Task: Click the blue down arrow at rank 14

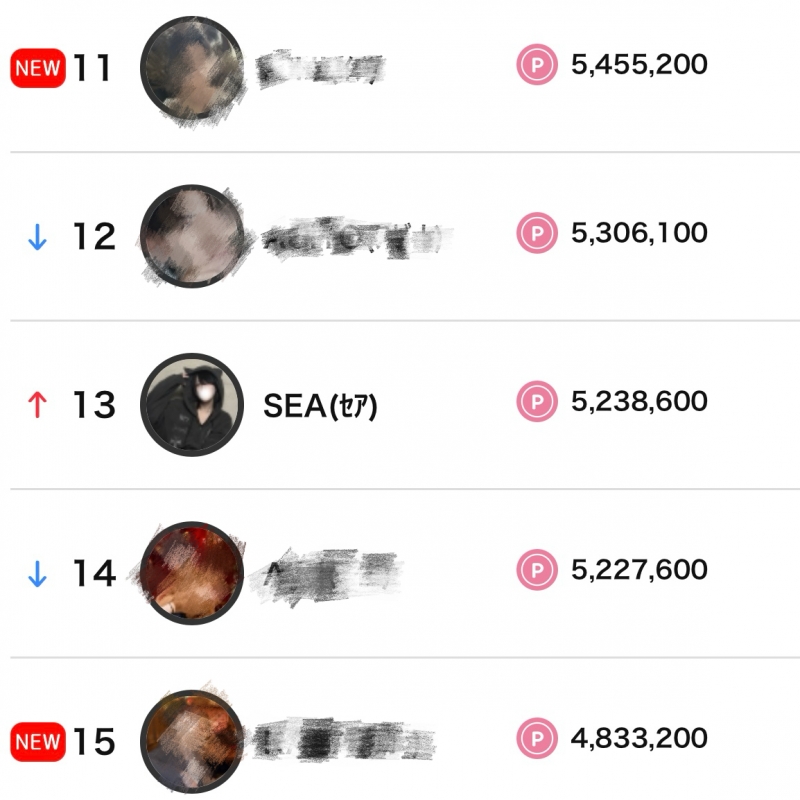Action: pyautogui.click(x=37, y=574)
